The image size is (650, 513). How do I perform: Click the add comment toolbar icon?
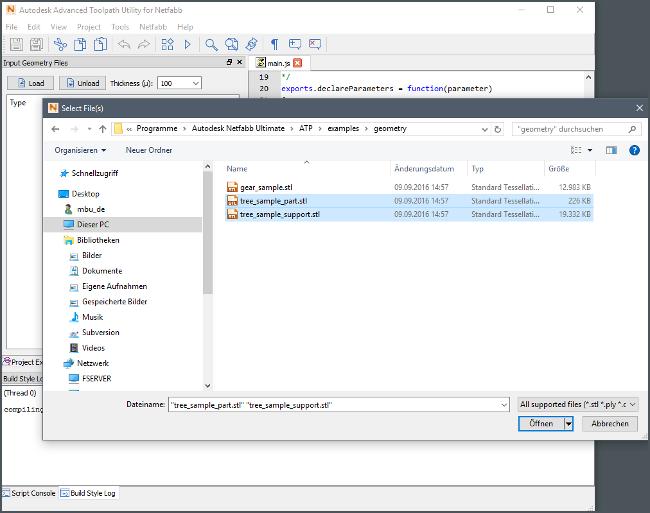pyautogui.click(x=295, y=44)
